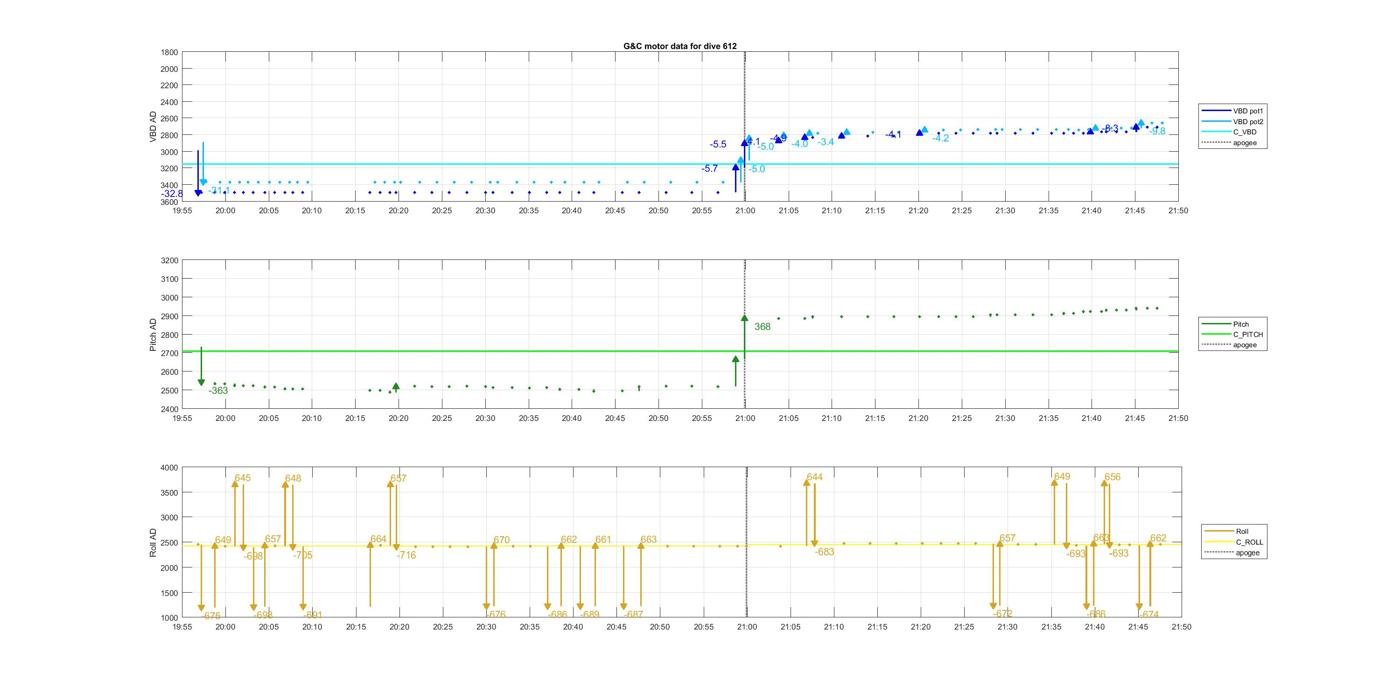The width and height of the screenshot is (1400, 693).
Task: Click the '3200' tick on the Pitch axis
Action: (x=170, y=260)
